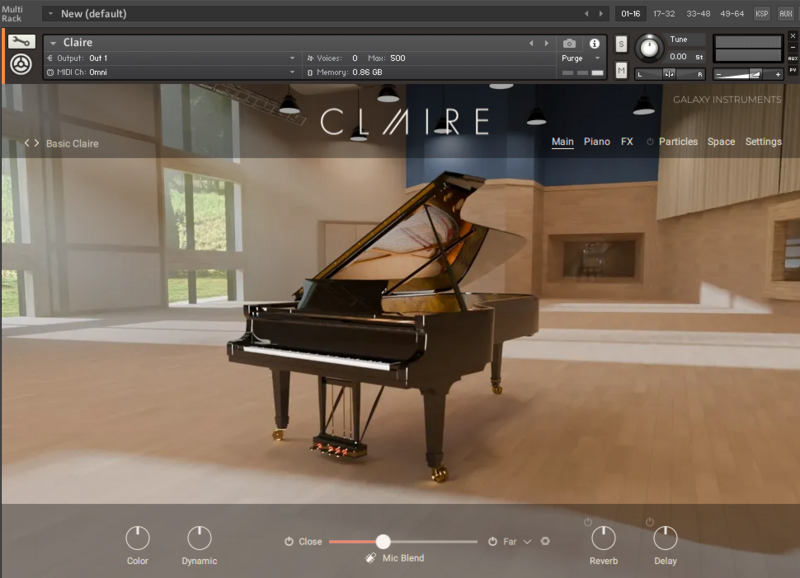Open the Multi Rack preset dropdown arrow

coord(51,14)
